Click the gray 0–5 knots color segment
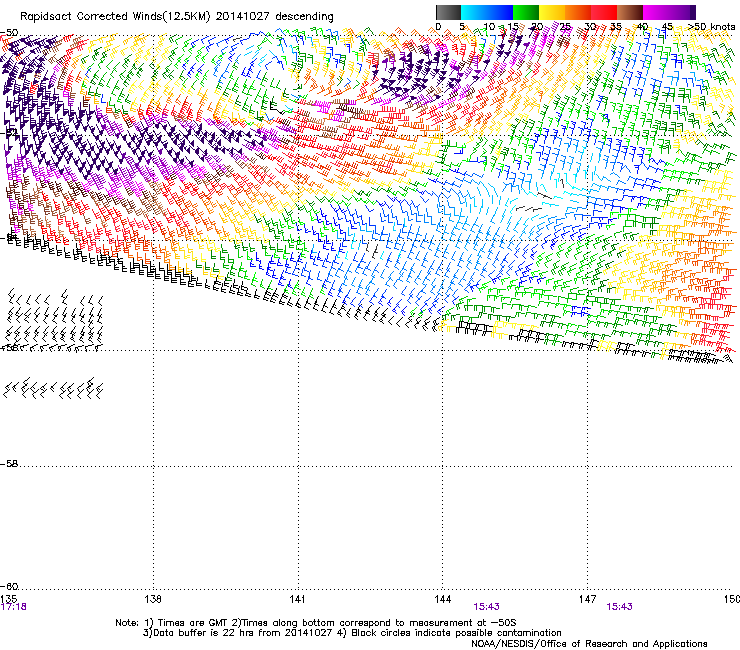 pyautogui.click(x=448, y=12)
